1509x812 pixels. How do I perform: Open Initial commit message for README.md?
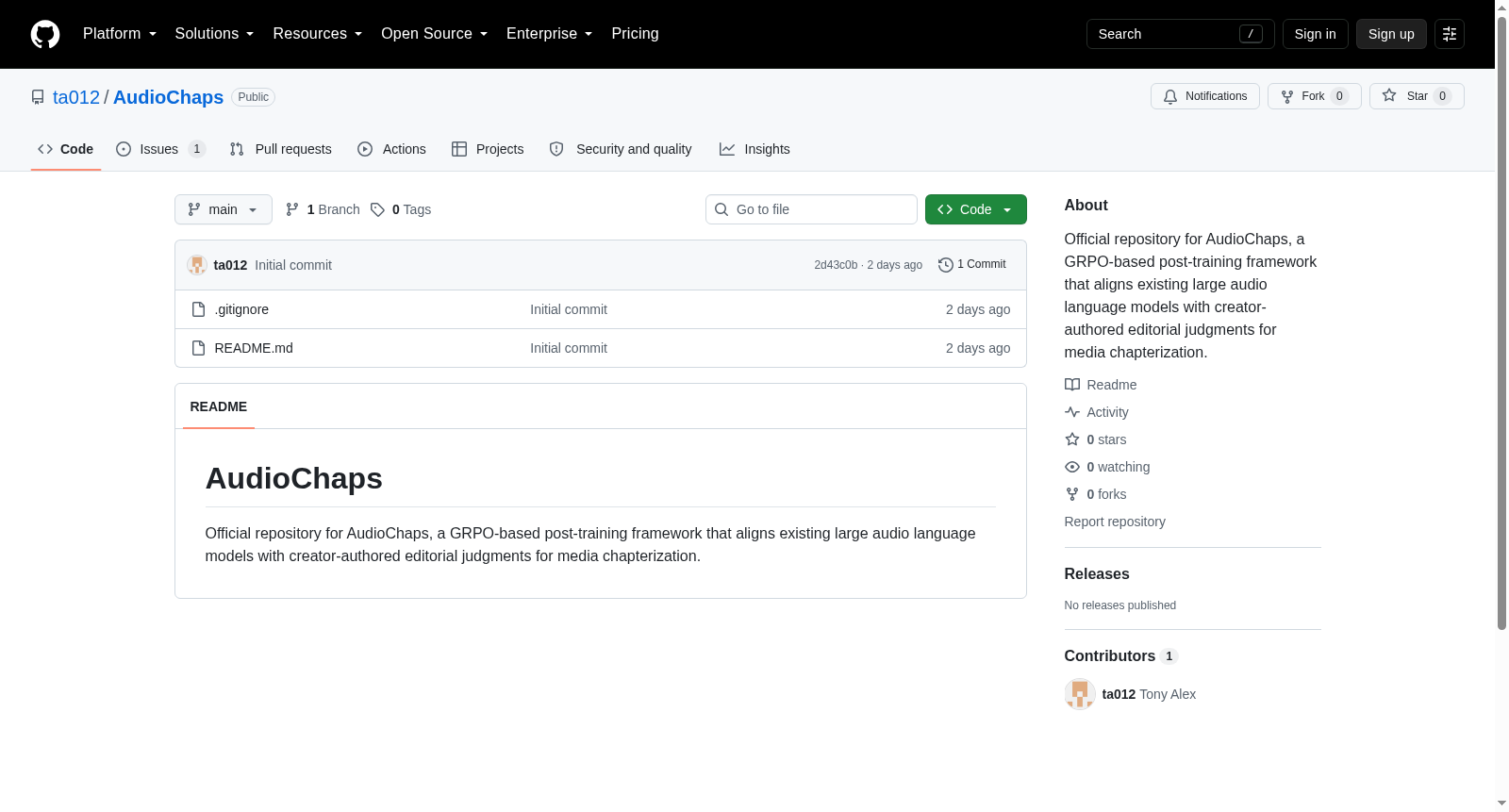(x=569, y=348)
